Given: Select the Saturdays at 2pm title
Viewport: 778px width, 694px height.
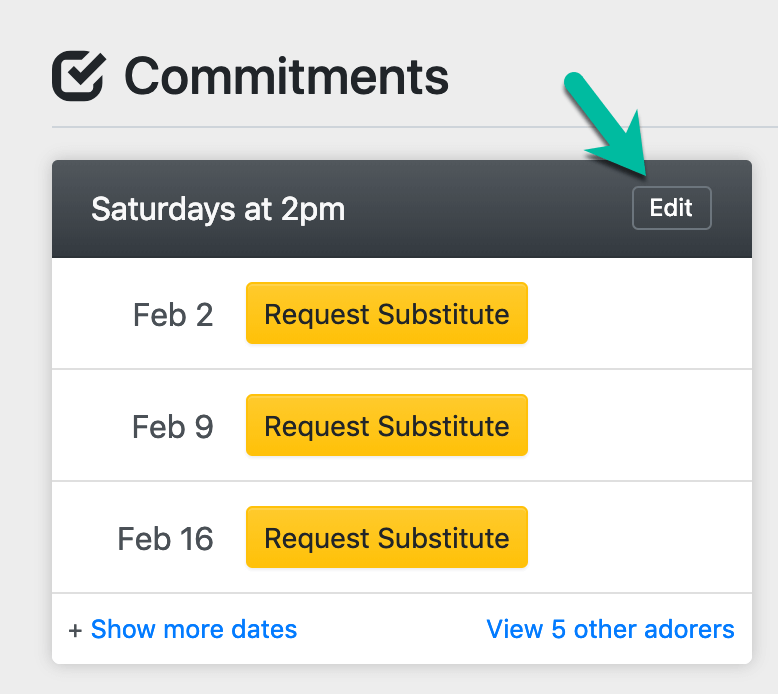Looking at the screenshot, I should (x=218, y=209).
